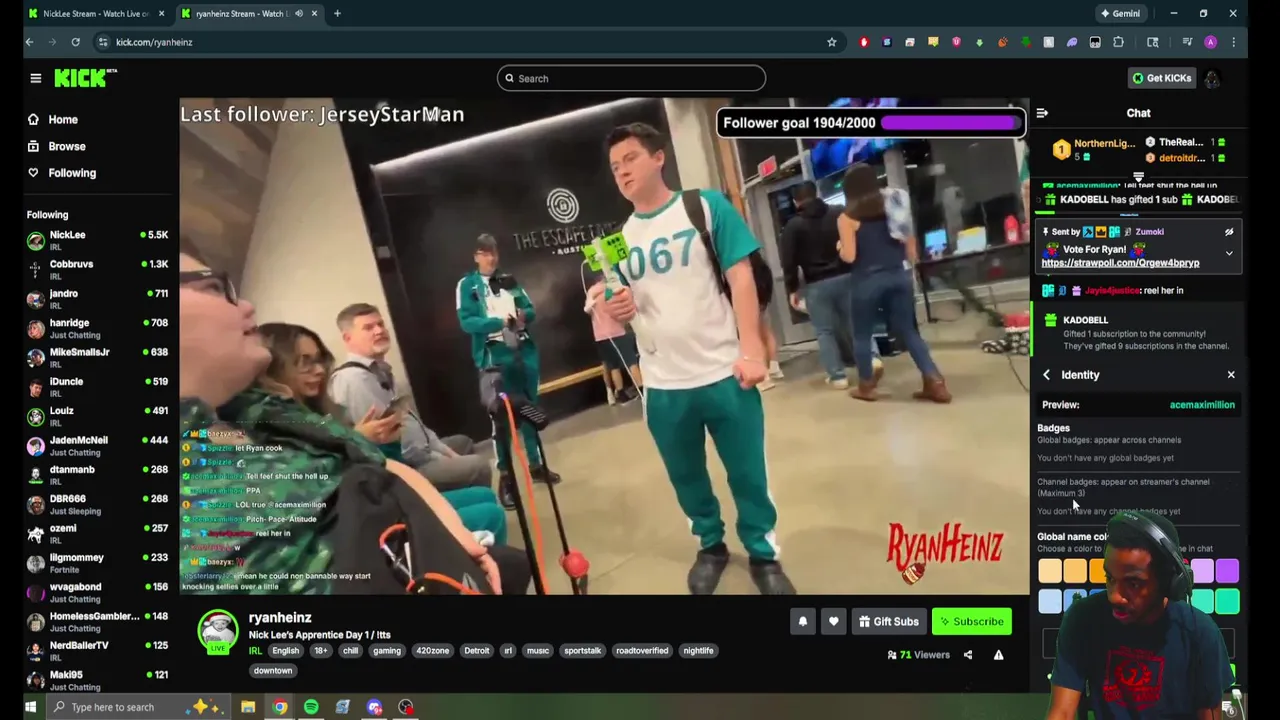Hide the pinned chat message
The height and width of the screenshot is (720, 1280).
(1229, 232)
